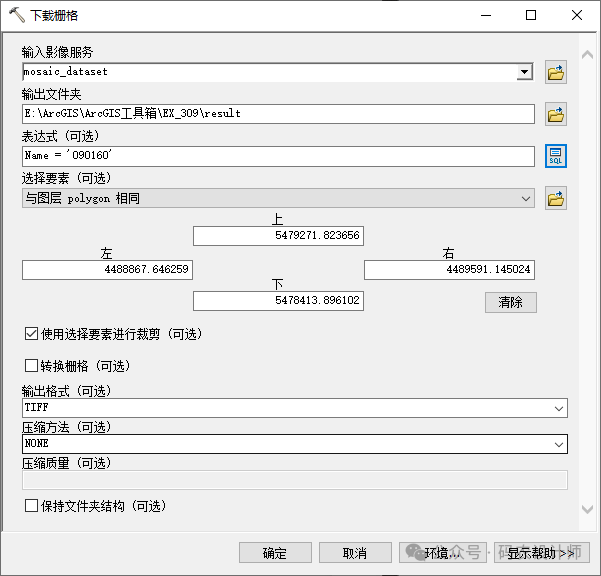Image resolution: width=601 pixels, height=576 pixels.
Task: Toggle the convert raster checkbox
Action: (31, 366)
